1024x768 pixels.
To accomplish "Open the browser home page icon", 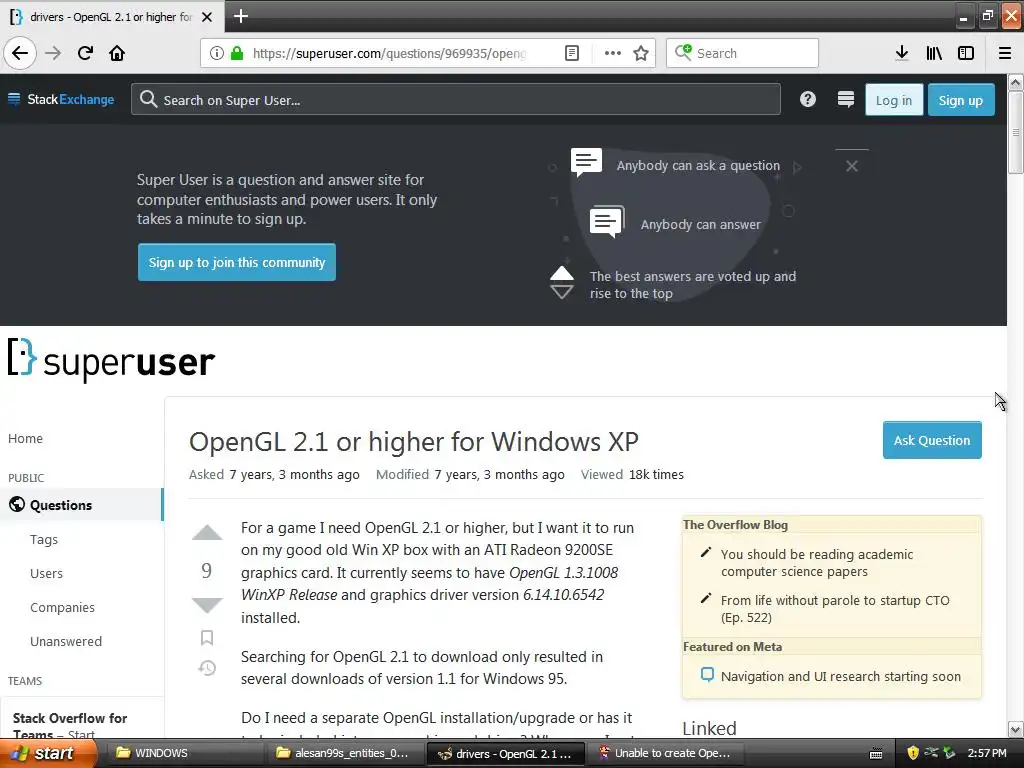I will coord(117,53).
